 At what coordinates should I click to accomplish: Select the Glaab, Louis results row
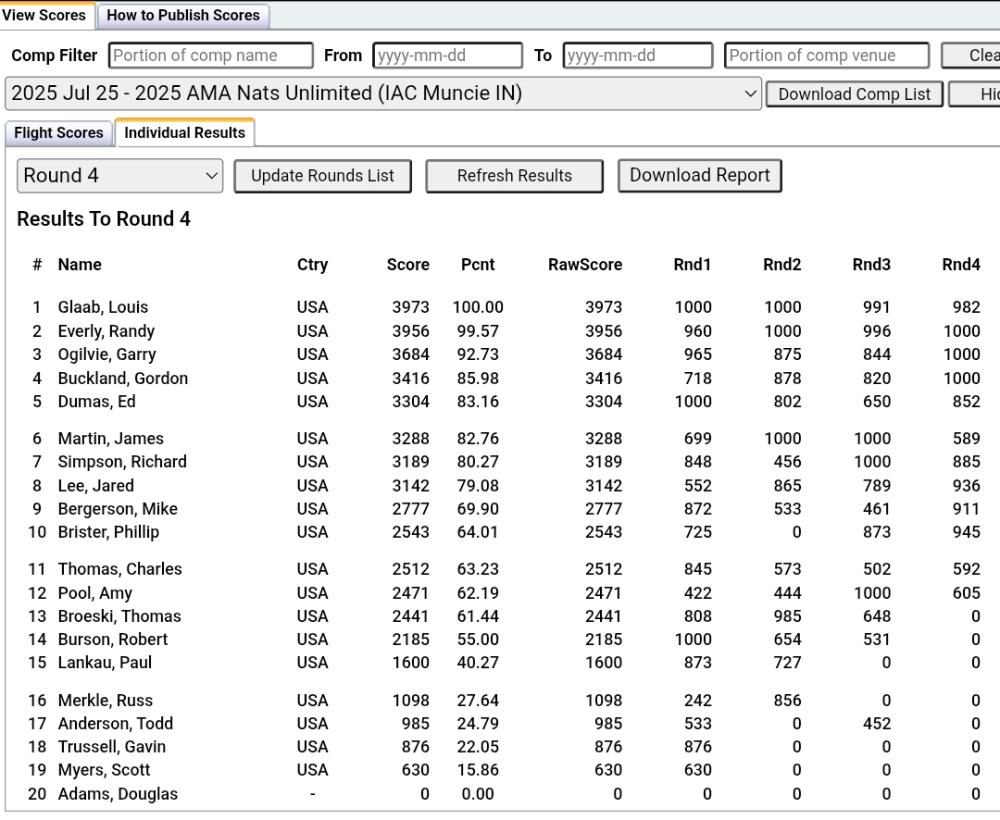tap(103, 308)
